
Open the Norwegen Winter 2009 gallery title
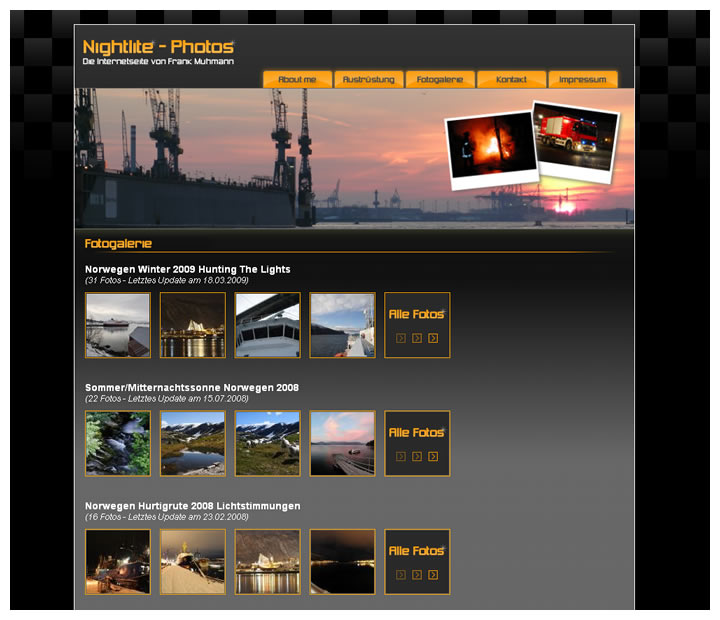[187, 269]
